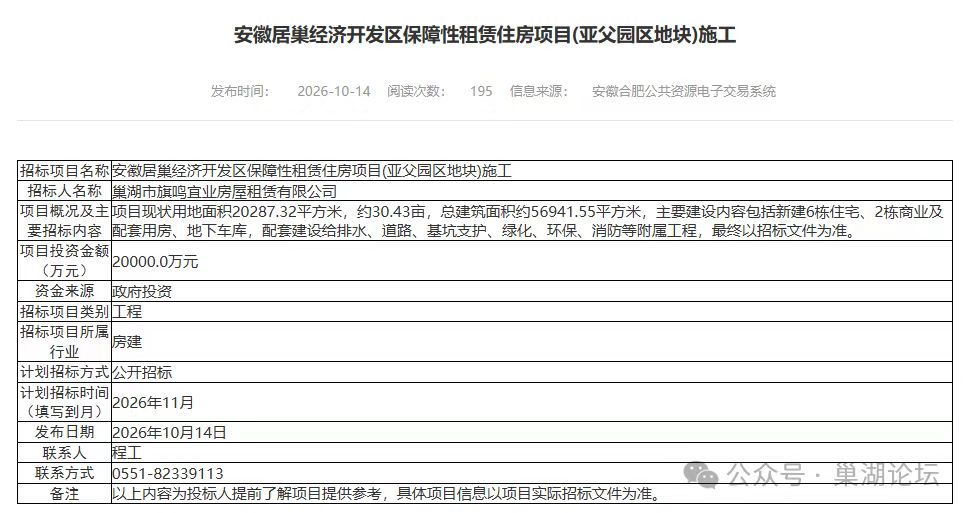The image size is (970, 513).
Task: Click the 招标项目类别 label cell
Action: 64,311
